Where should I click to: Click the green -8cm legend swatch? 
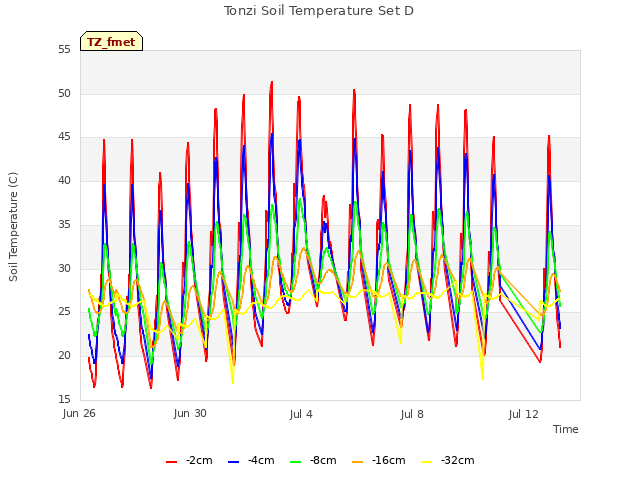click(x=296, y=462)
